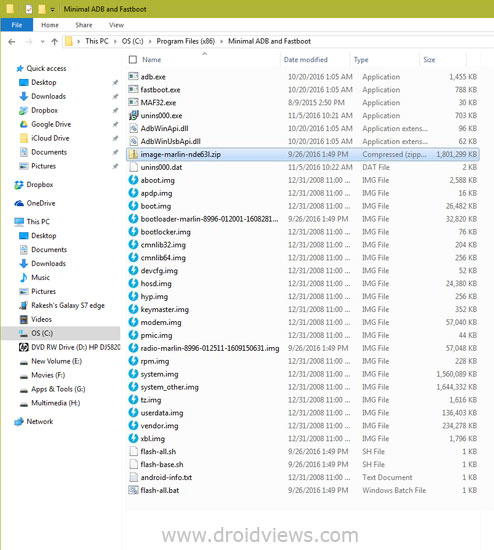494x550 pixels.
Task: Click Program Files (x86) in address bar
Action: tap(186, 41)
